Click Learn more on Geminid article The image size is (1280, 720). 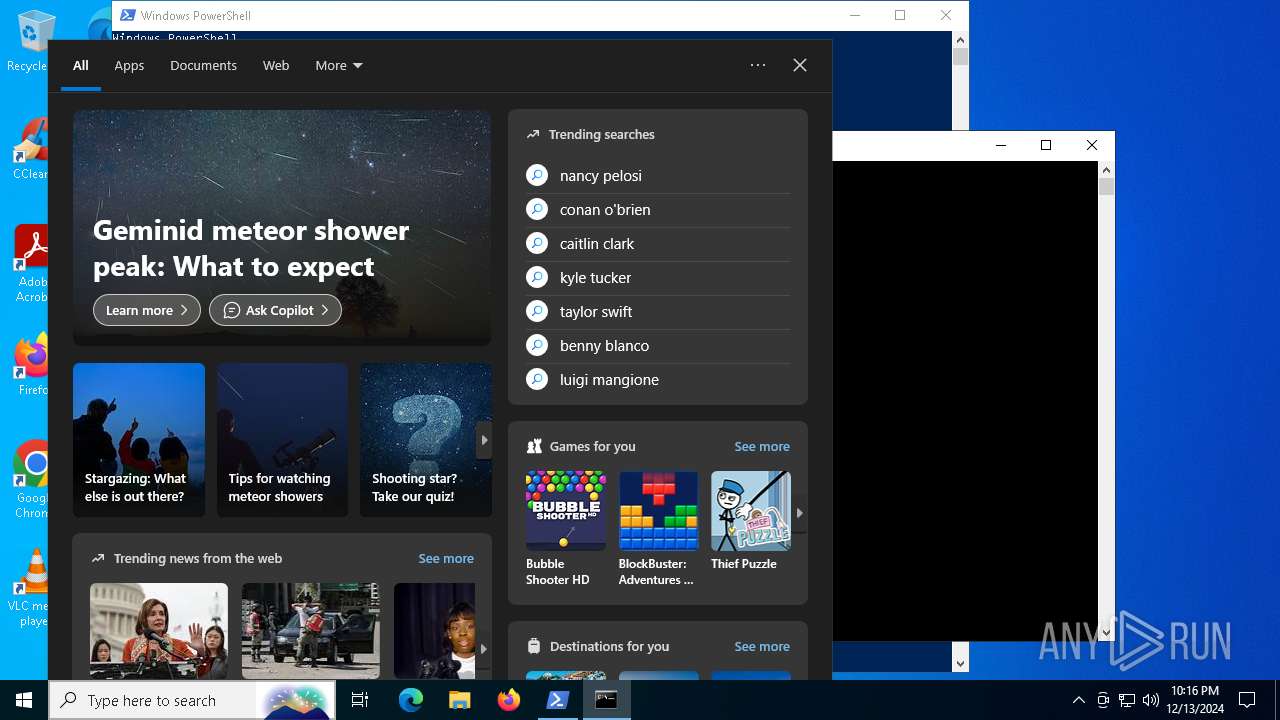[147, 310]
